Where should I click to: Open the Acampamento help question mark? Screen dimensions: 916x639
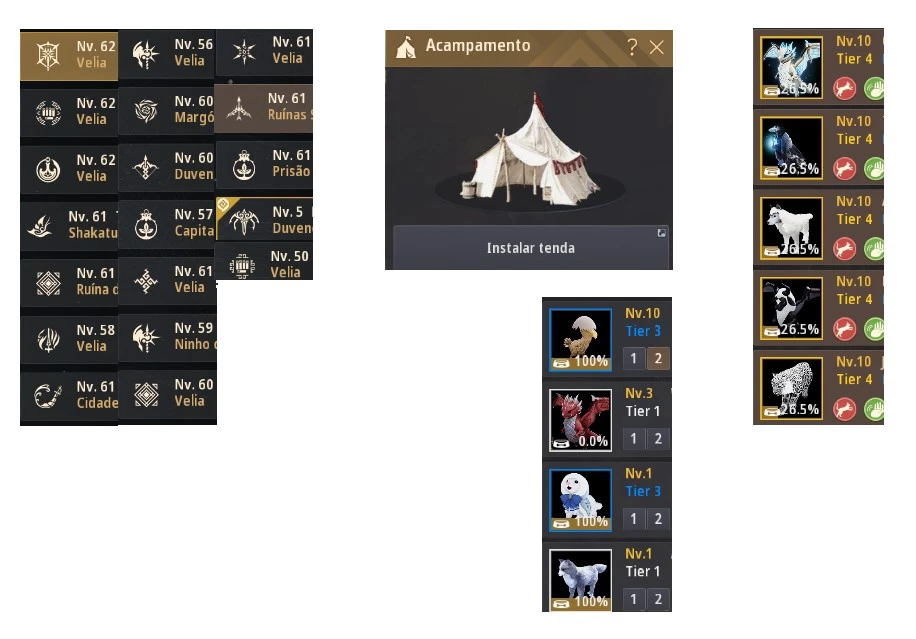(x=632, y=47)
